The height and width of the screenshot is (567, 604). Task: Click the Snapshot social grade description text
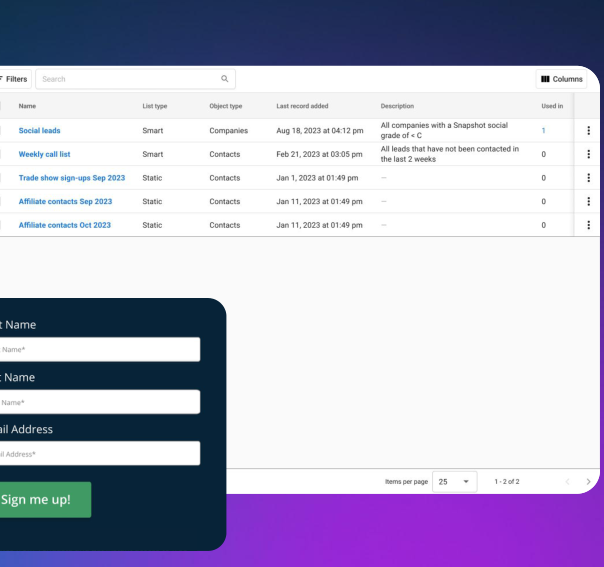pos(444,130)
